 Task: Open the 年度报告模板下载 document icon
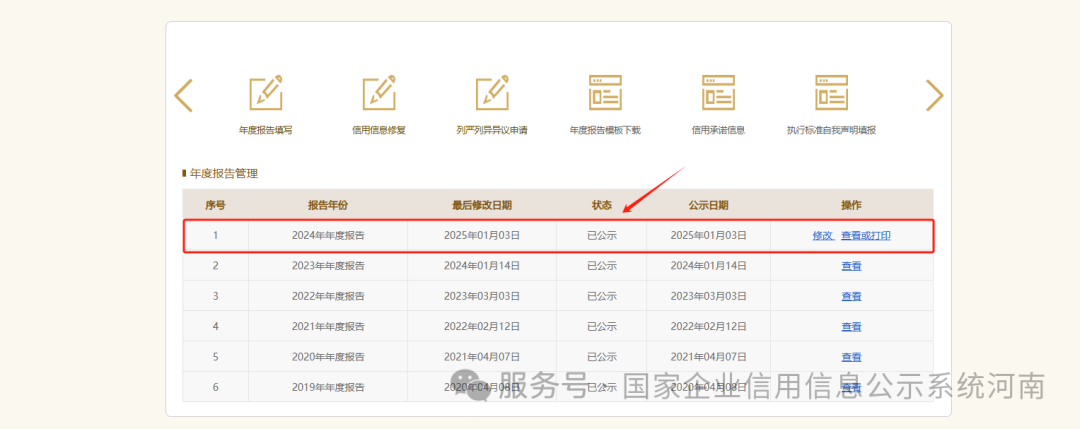605,92
